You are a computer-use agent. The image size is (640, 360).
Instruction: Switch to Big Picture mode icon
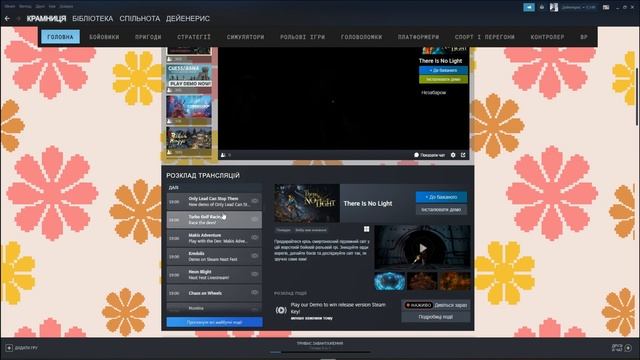[606, 7]
